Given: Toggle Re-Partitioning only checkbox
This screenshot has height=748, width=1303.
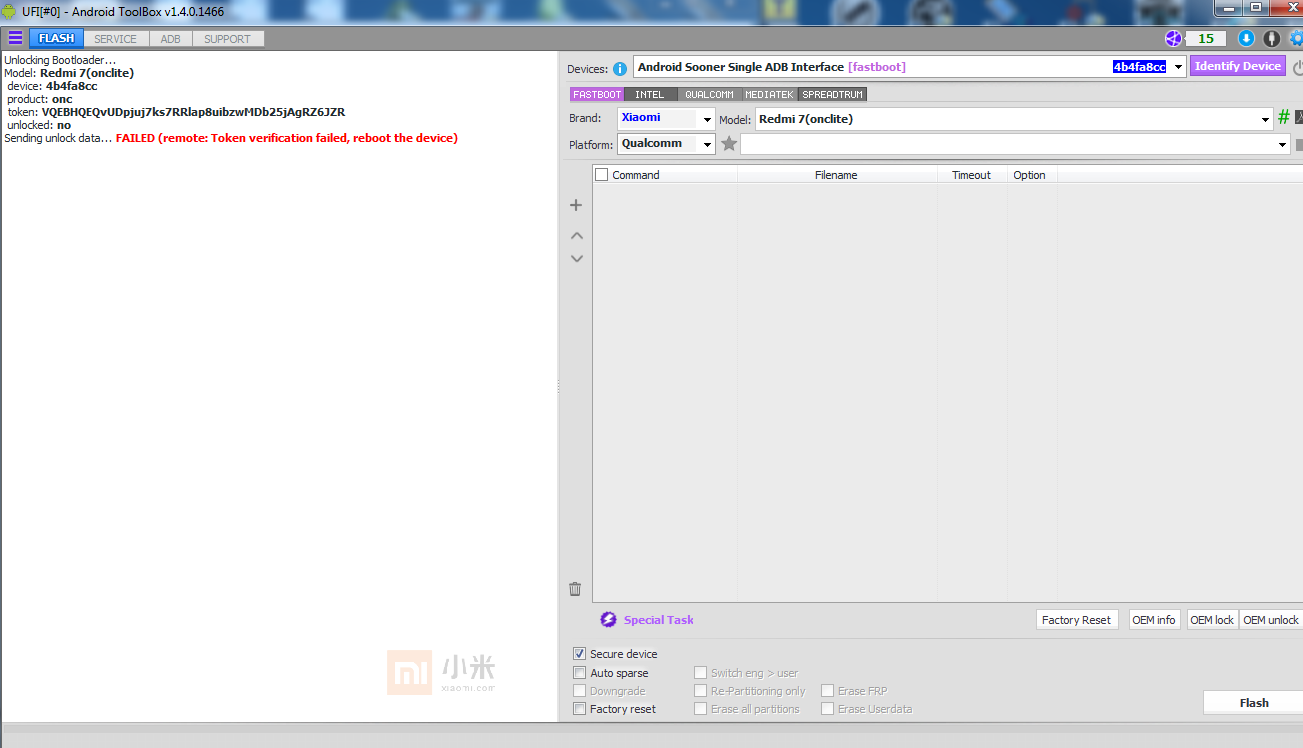Looking at the screenshot, I should pyautogui.click(x=701, y=691).
